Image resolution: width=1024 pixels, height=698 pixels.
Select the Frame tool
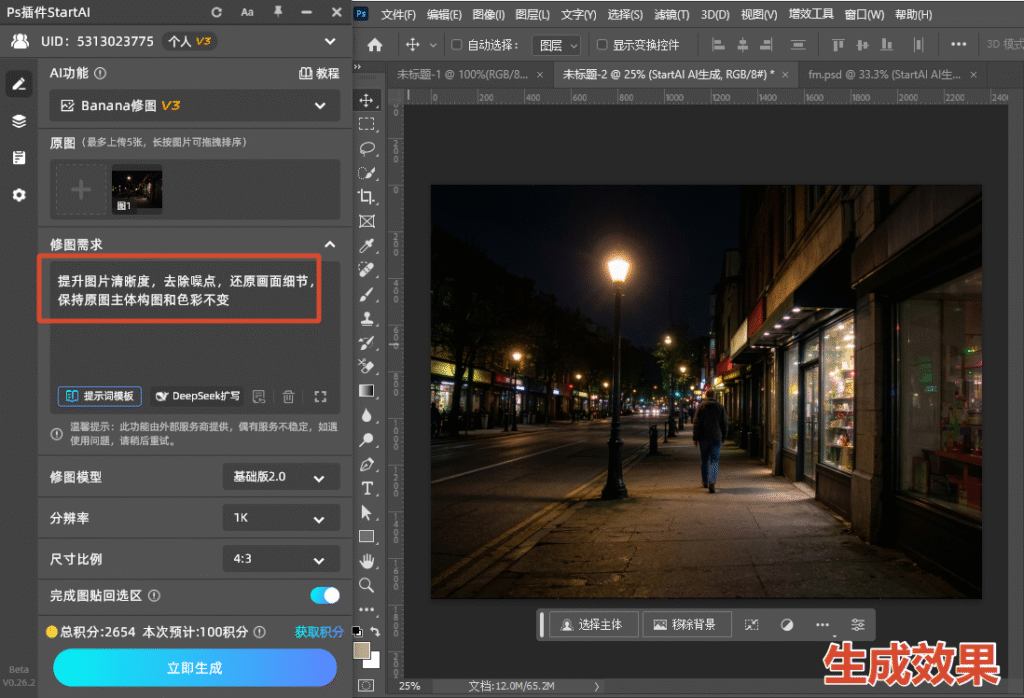click(366, 221)
